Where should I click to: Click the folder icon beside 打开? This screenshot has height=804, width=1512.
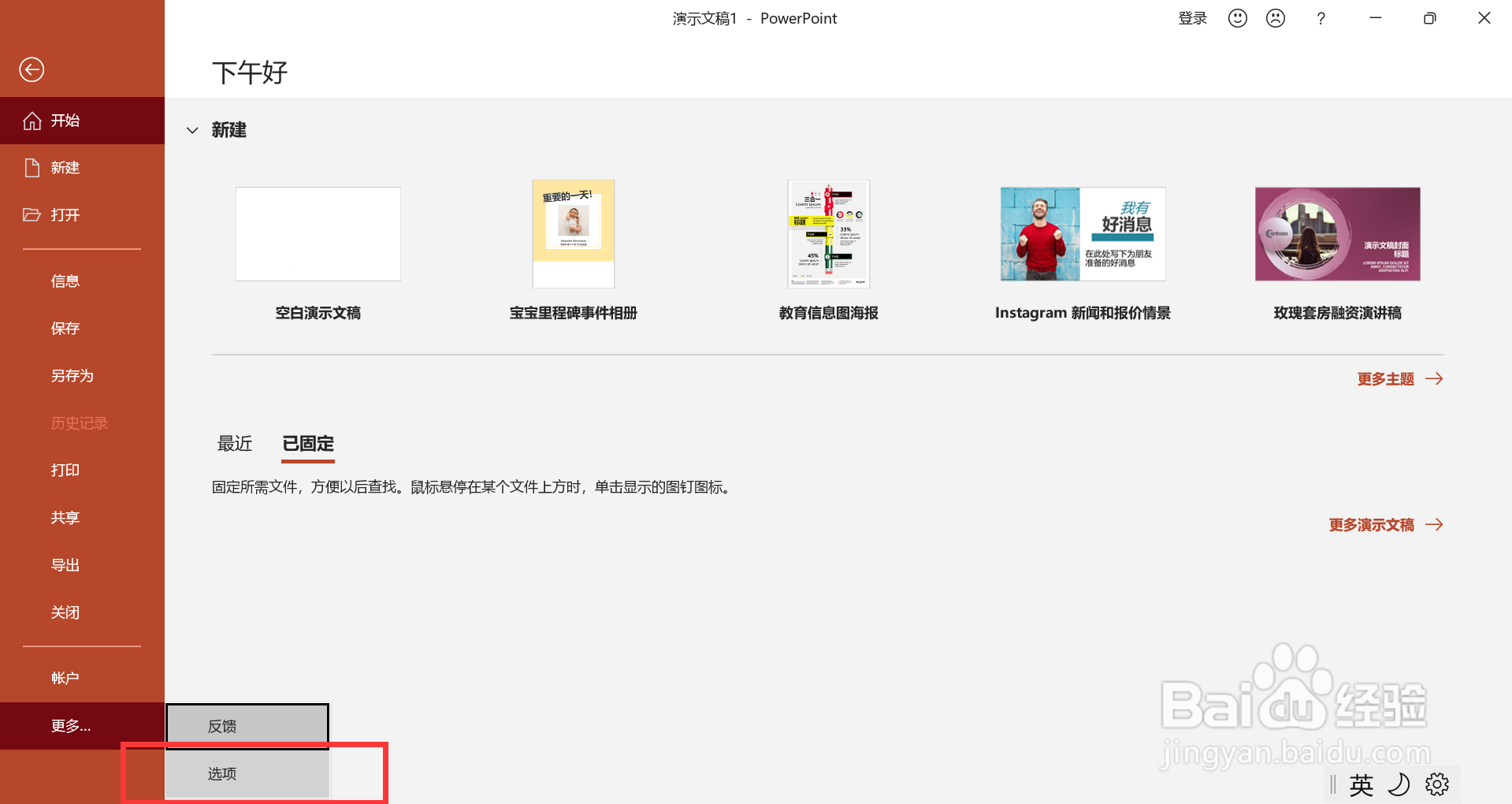click(32, 214)
